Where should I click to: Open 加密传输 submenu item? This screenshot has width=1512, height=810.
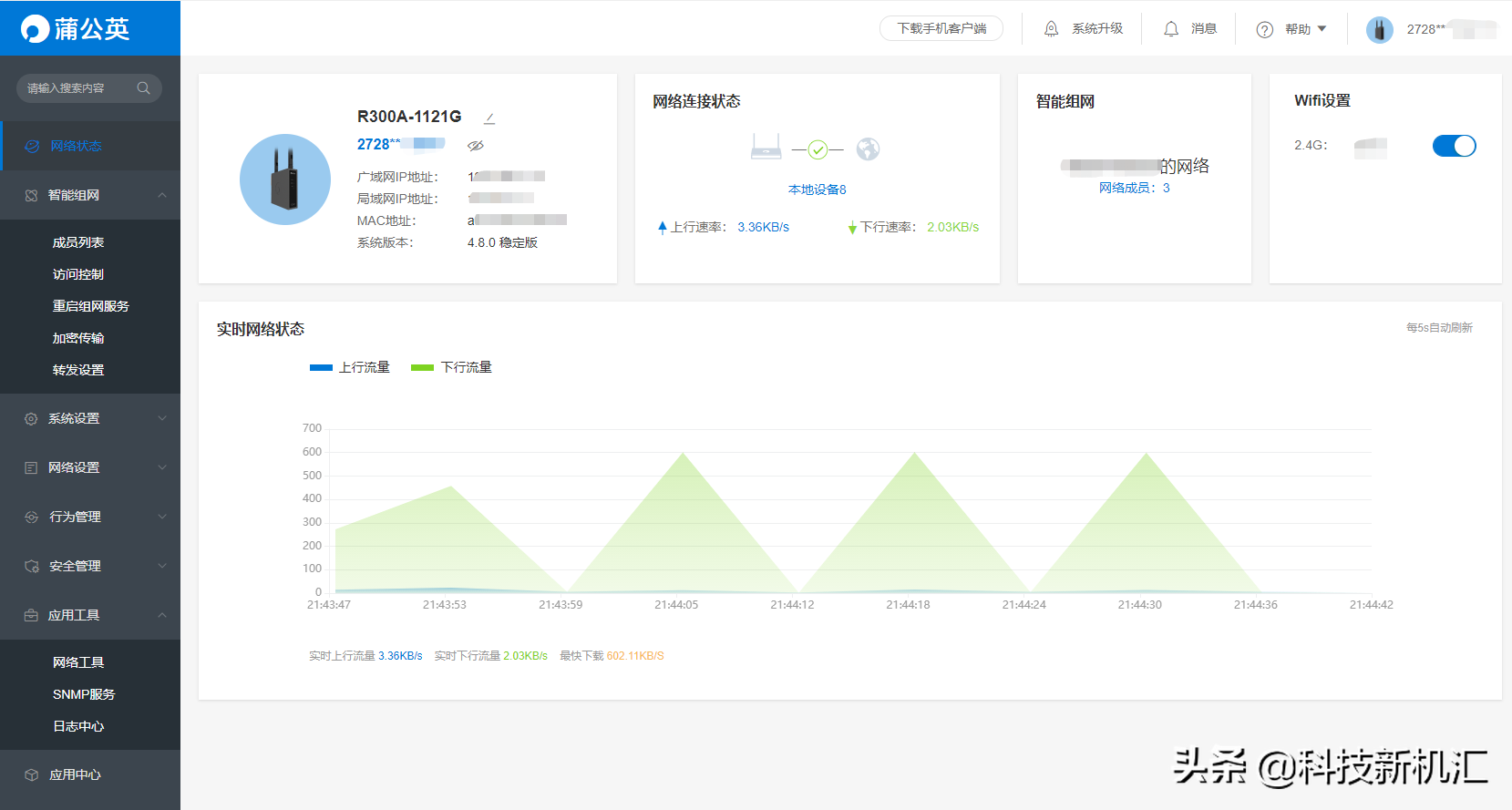point(78,338)
